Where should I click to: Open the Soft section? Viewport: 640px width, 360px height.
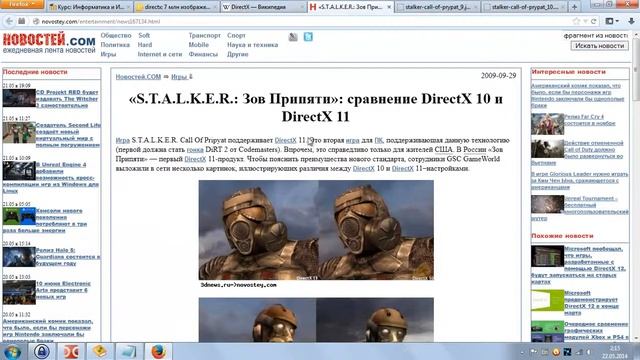144,36
